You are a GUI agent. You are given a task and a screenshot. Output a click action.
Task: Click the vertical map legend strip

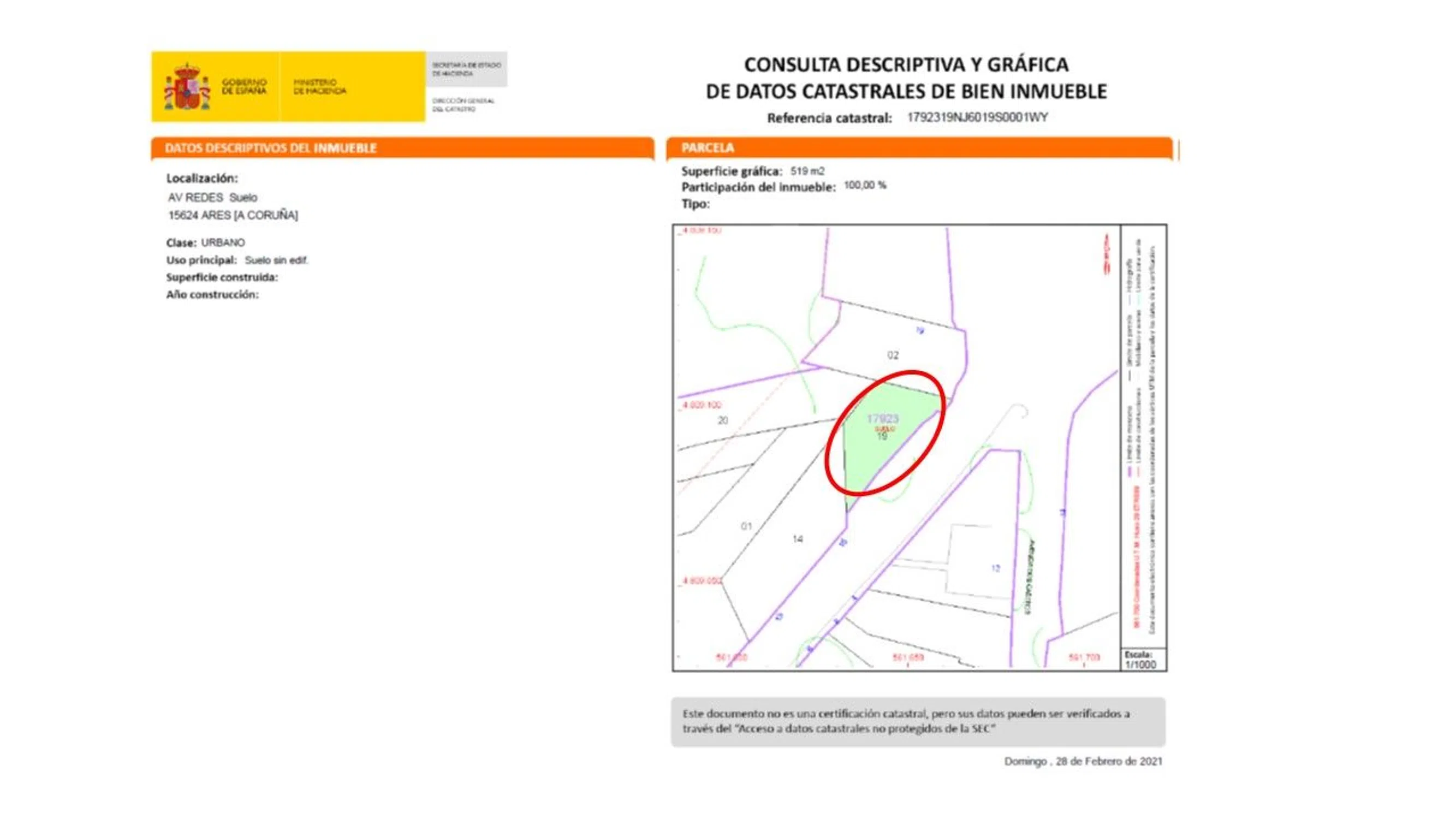pyautogui.click(x=1143, y=435)
